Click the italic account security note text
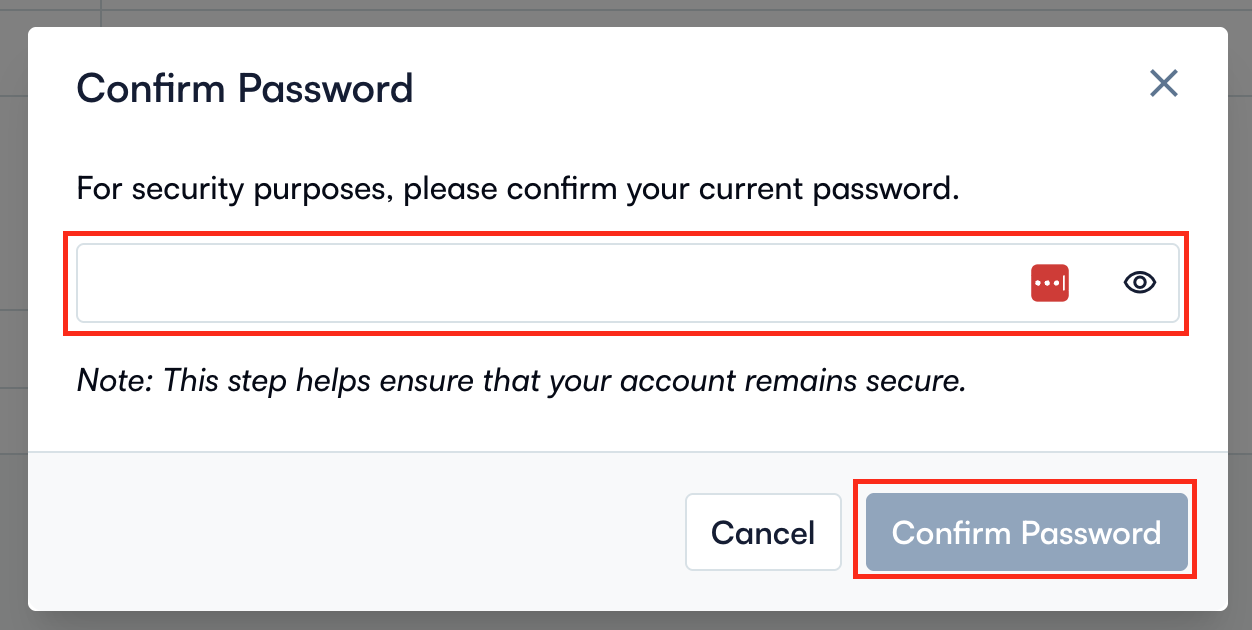Image resolution: width=1252 pixels, height=630 pixels. tap(521, 381)
